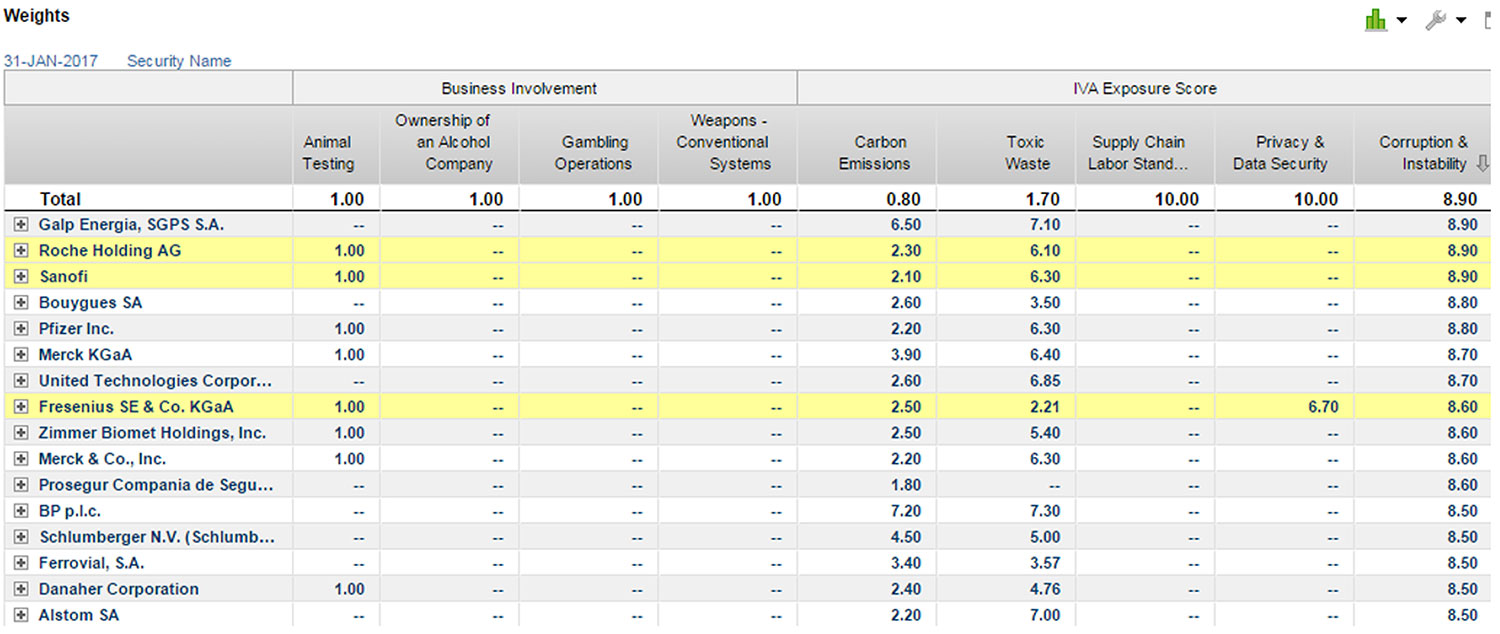Select the BP p.l.c. name

tap(70, 511)
